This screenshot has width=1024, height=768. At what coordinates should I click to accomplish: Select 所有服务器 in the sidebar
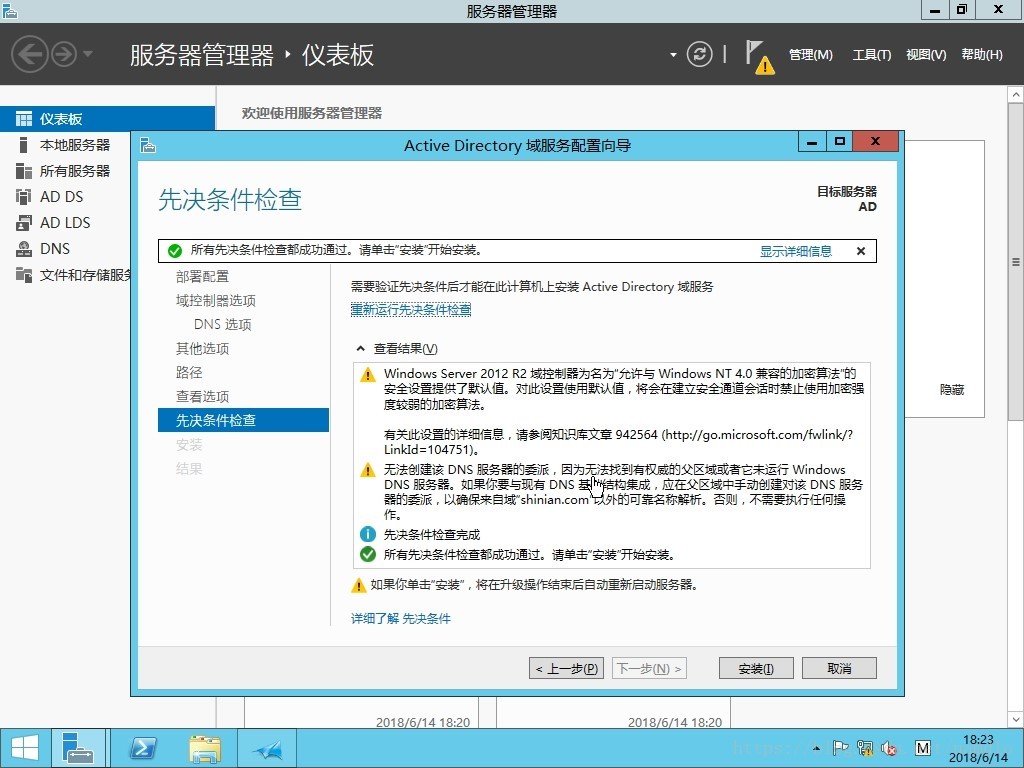[74, 171]
